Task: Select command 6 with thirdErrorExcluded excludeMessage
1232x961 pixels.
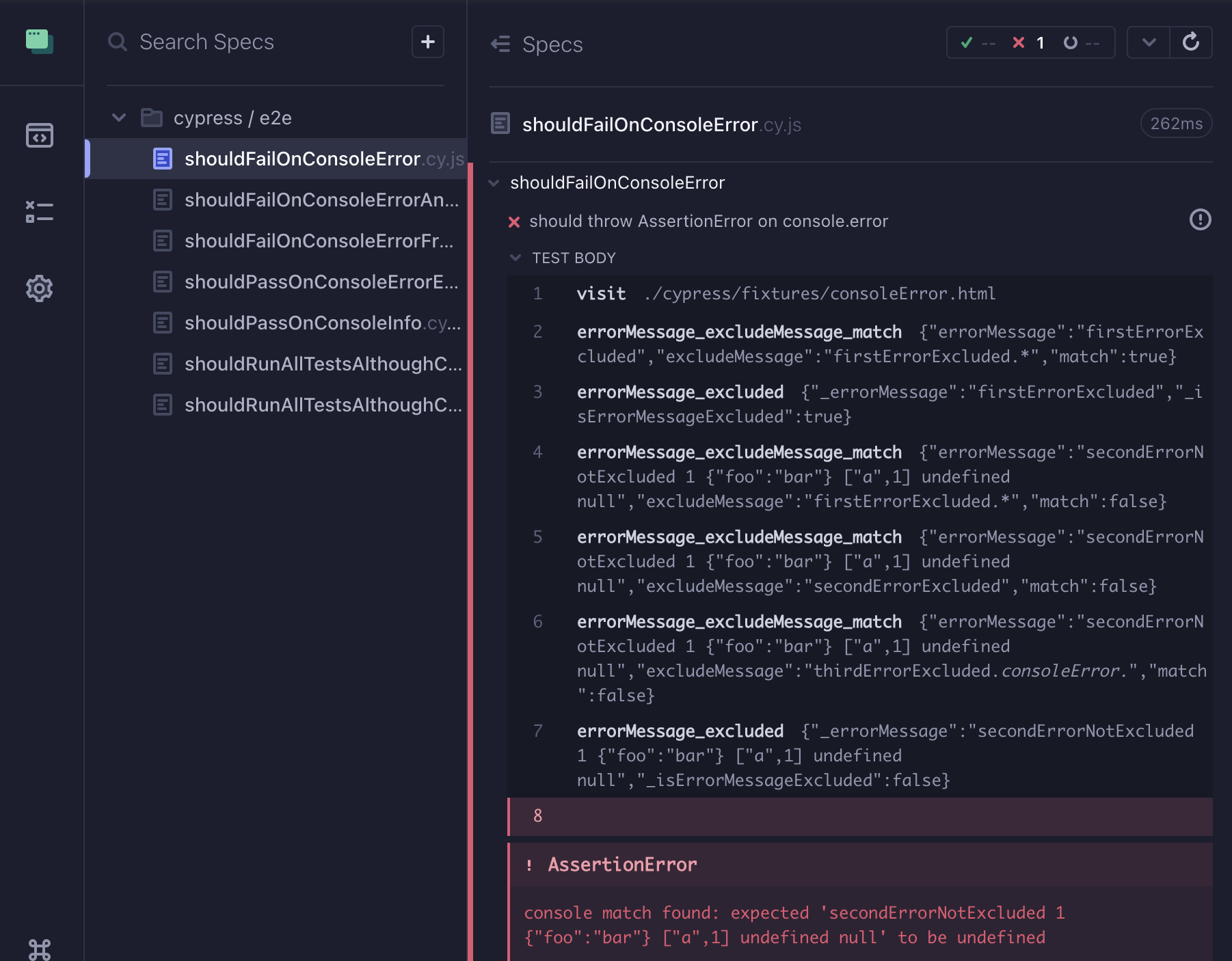Action: [860, 659]
